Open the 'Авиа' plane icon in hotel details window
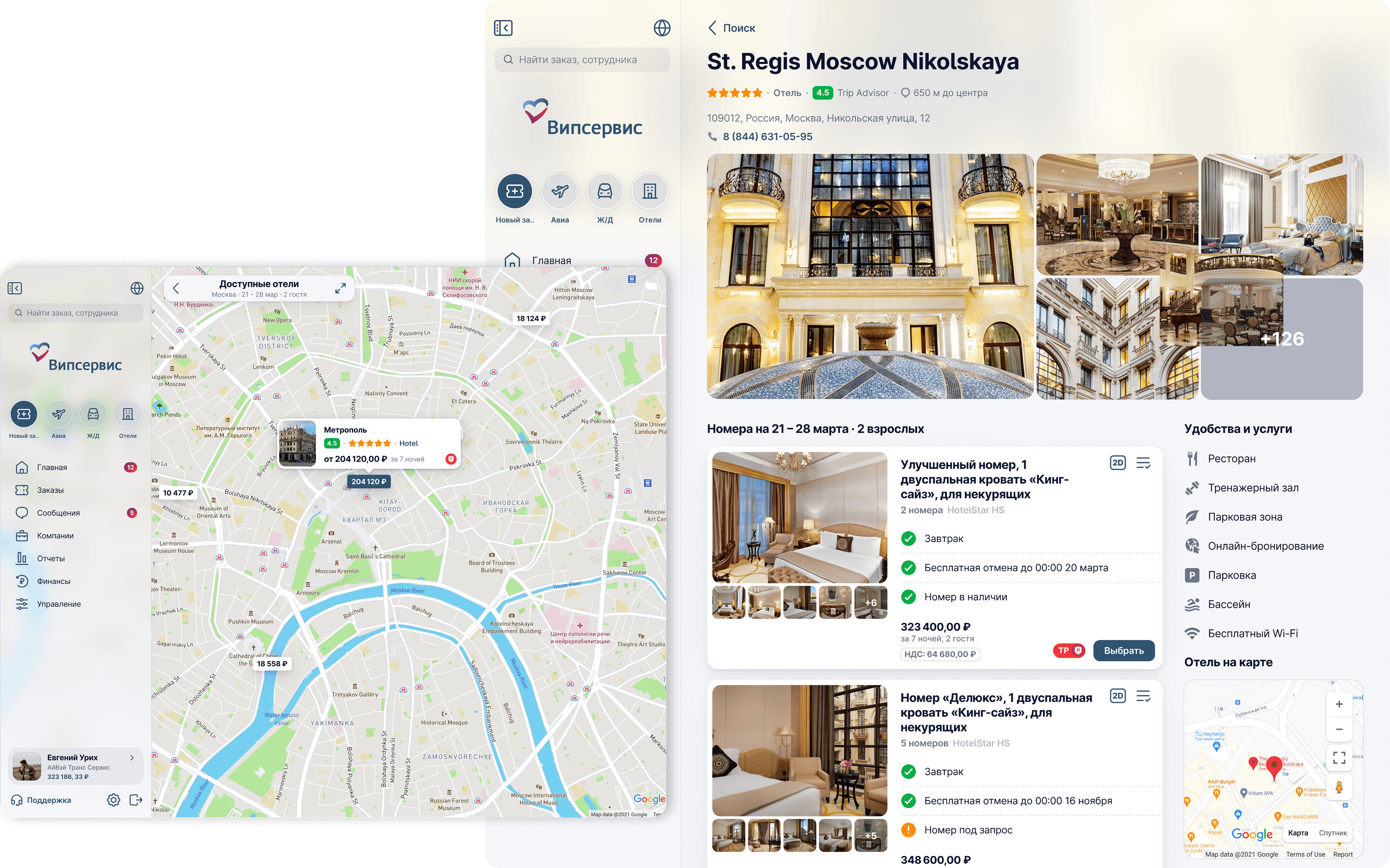This screenshot has width=1390, height=868. coord(560,191)
